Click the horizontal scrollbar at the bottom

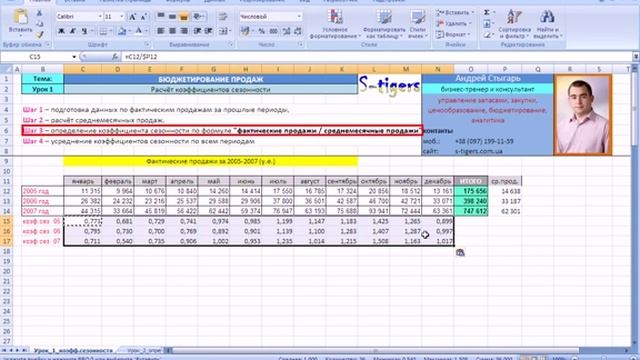[376, 351]
